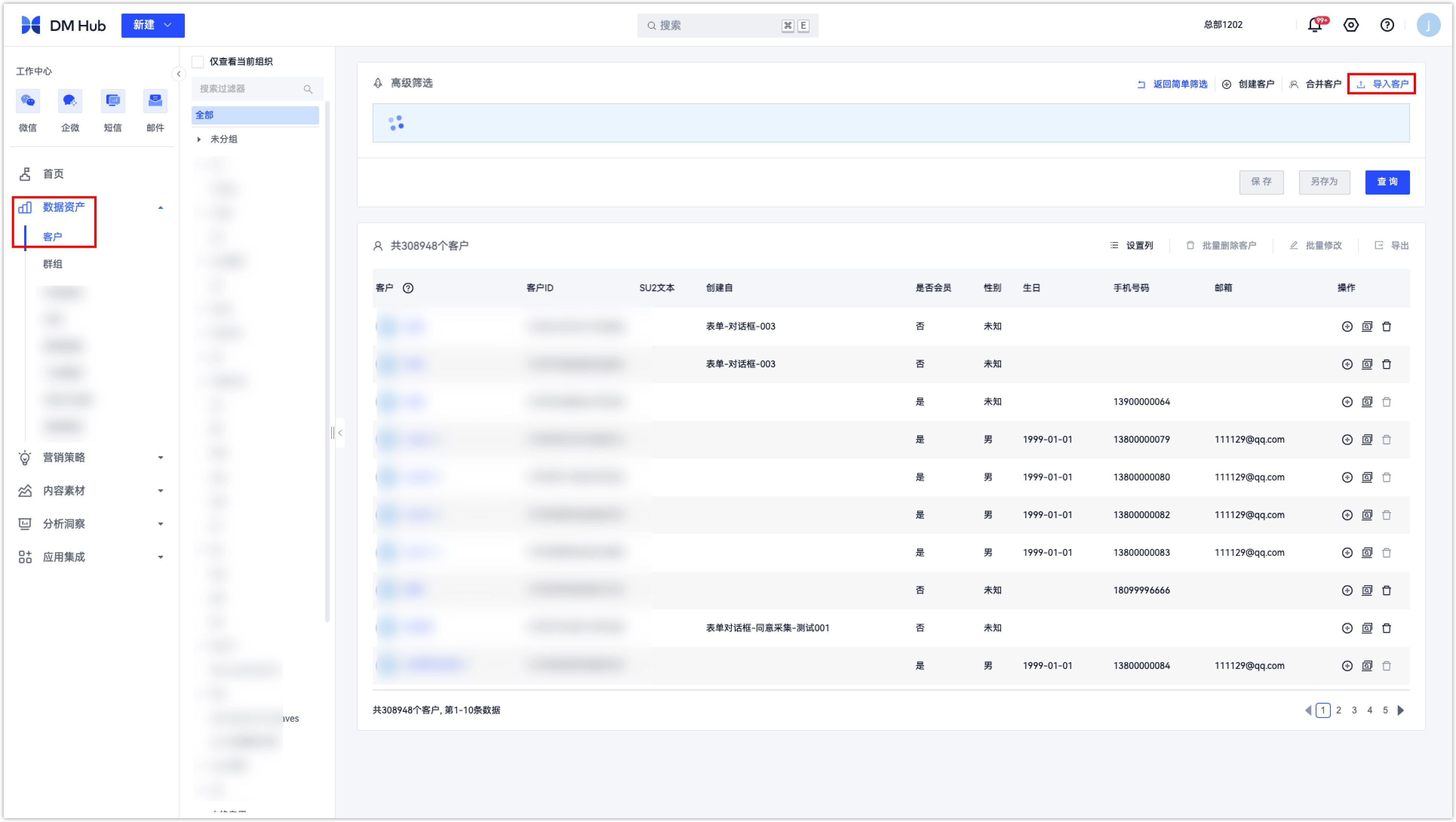Screen dimensions: 1456x822
Task: Click add icon for first 表单-对话框-003 row
Action: click(x=1347, y=327)
